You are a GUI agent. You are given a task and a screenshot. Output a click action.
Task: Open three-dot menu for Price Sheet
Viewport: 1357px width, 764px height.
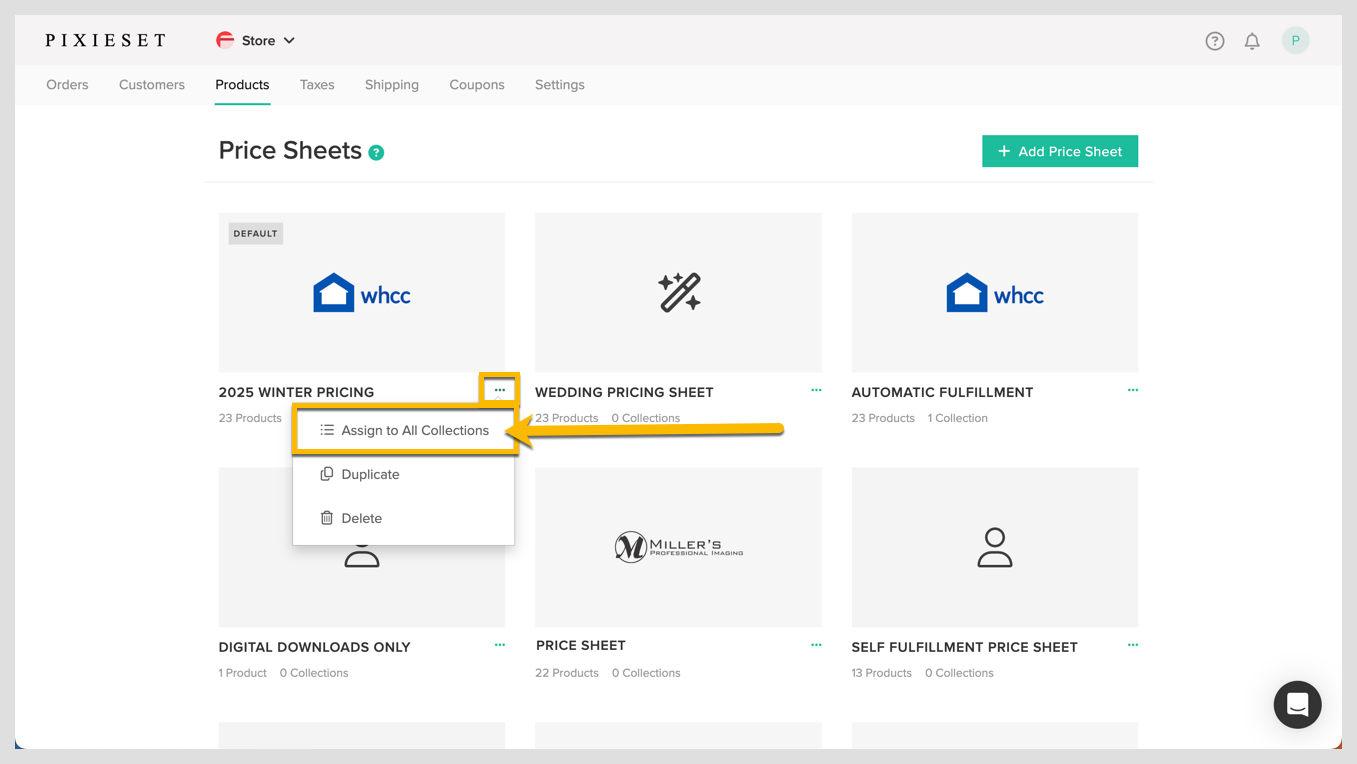[x=816, y=645]
